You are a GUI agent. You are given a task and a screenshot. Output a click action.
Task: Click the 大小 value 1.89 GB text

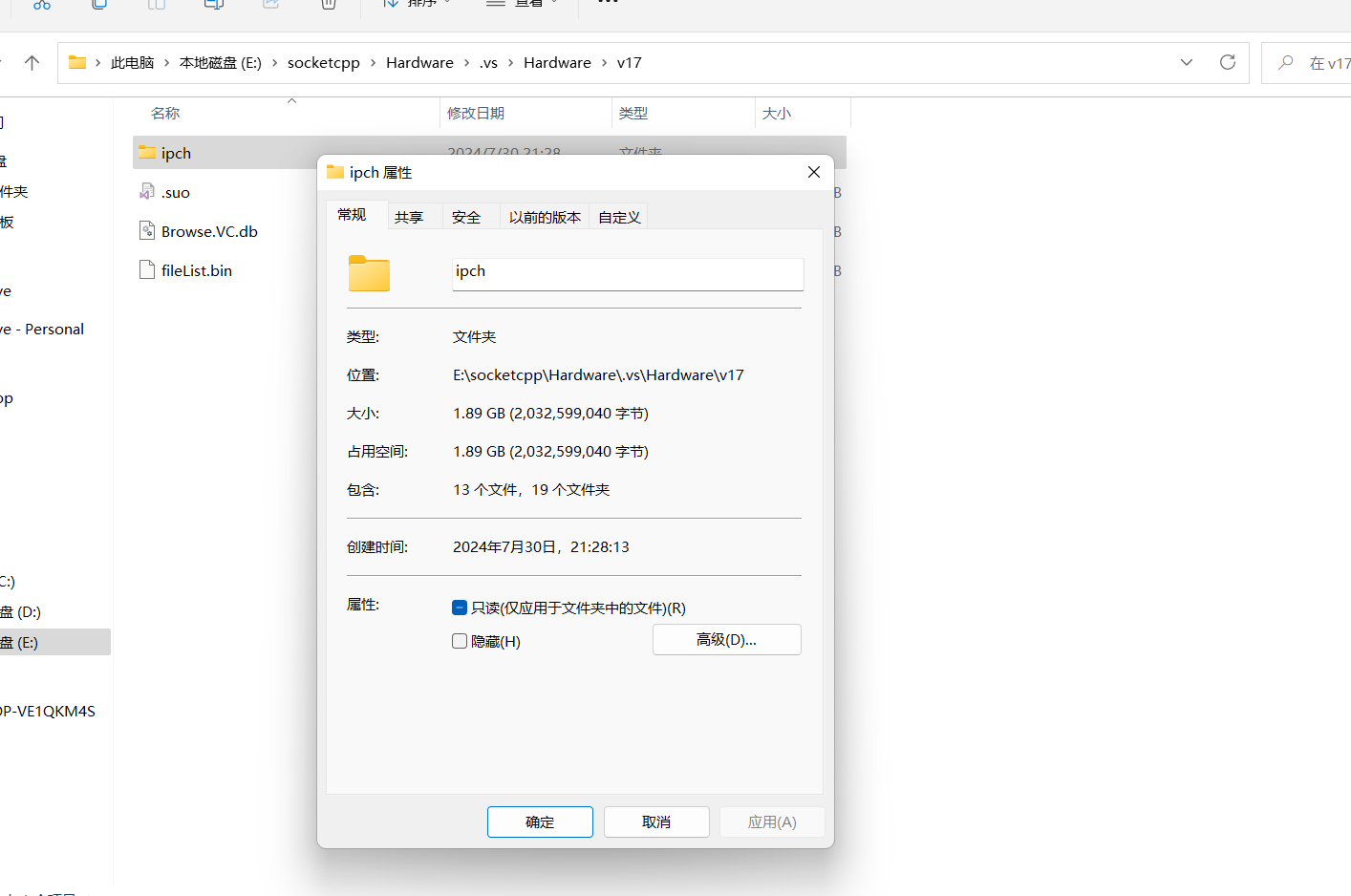(550, 413)
